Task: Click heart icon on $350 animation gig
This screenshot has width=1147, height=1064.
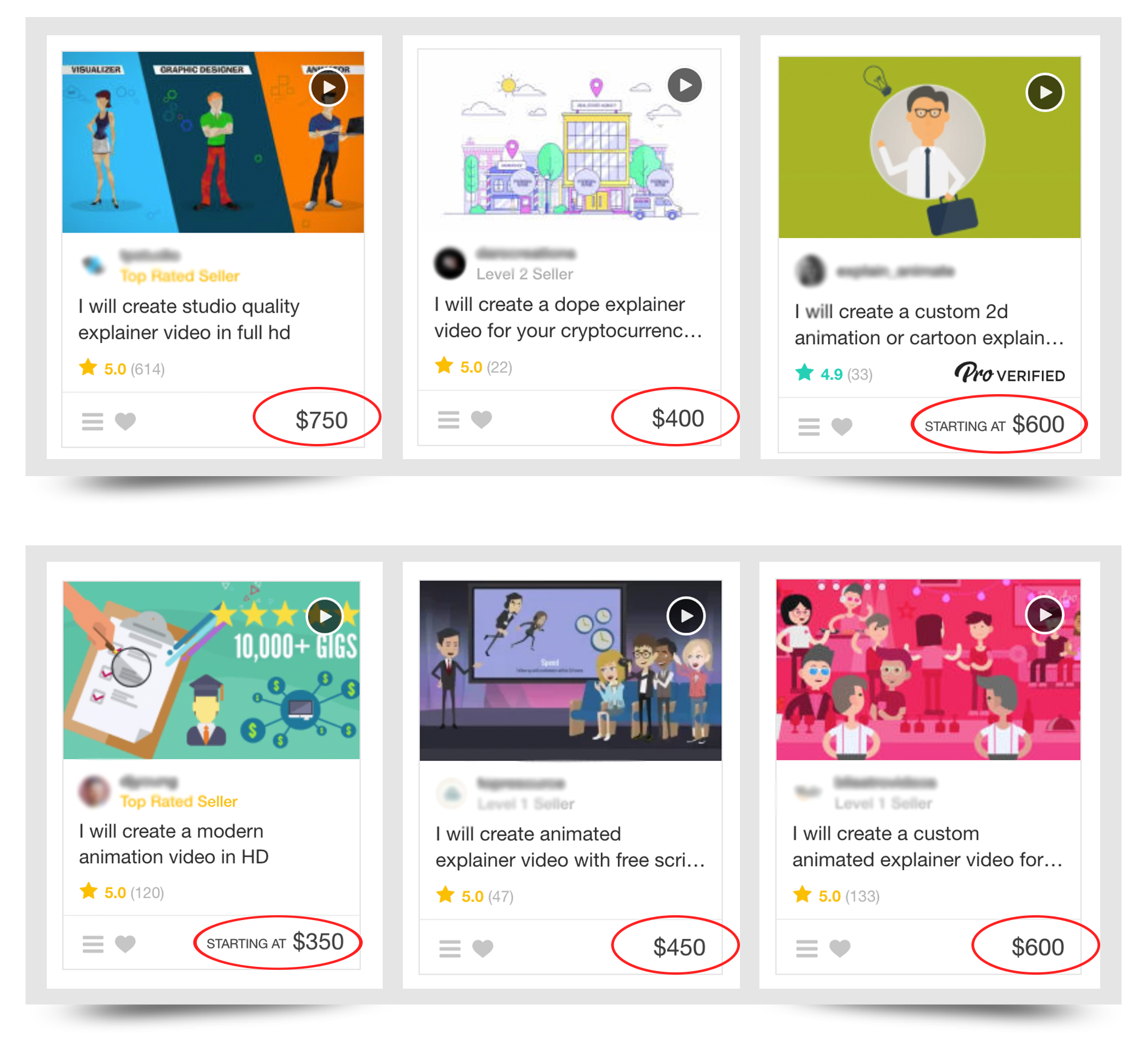Action: point(125,944)
